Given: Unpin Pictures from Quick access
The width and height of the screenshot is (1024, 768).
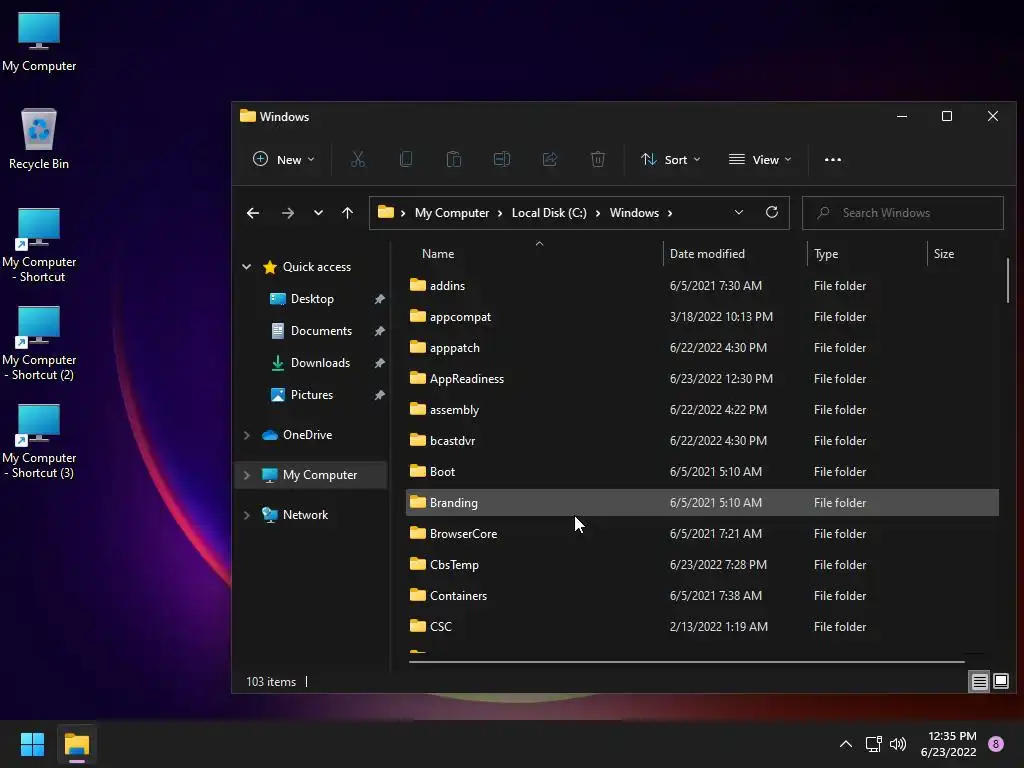Looking at the screenshot, I should [379, 395].
